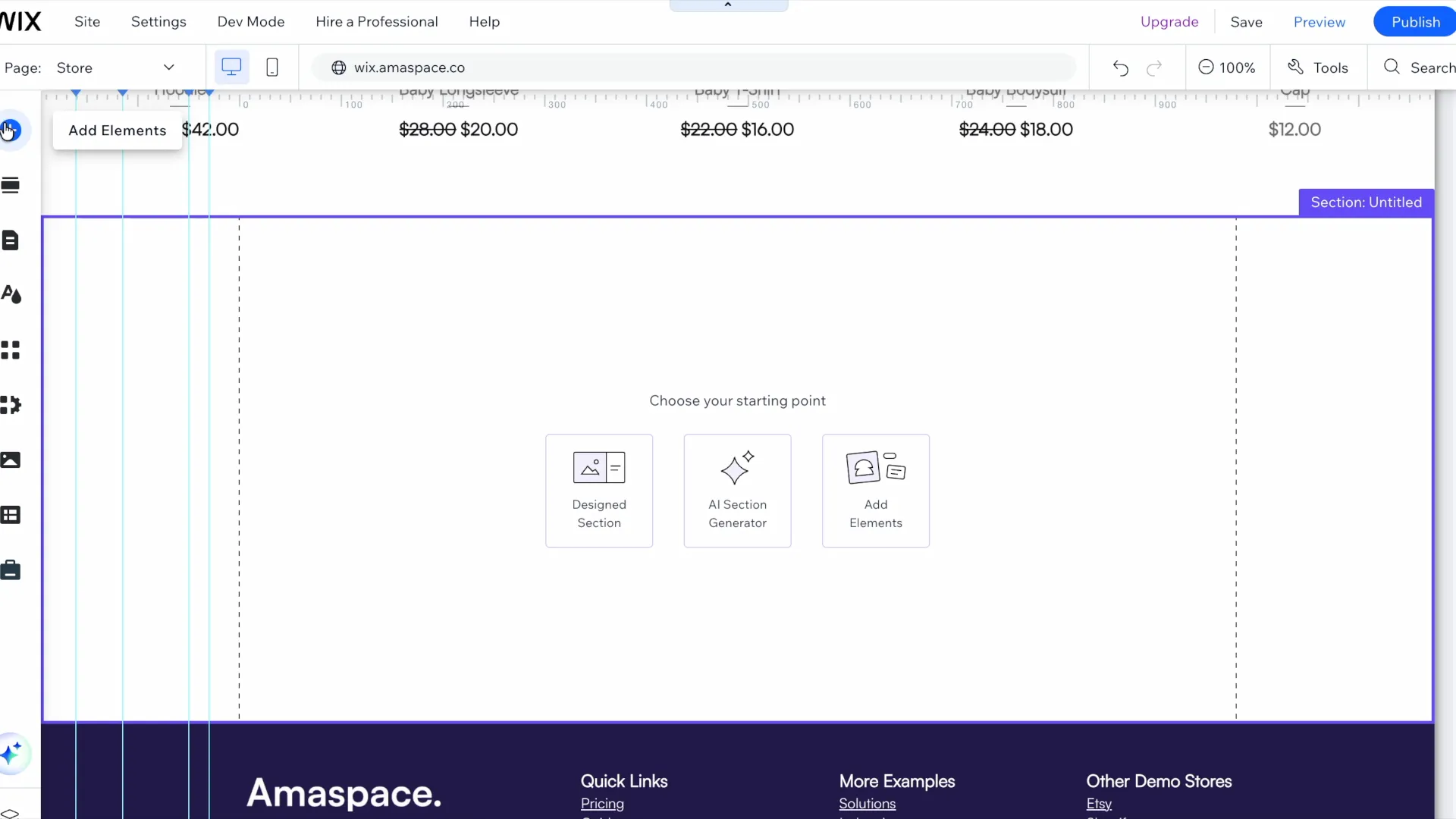1456x819 pixels.
Task: Click the Amaspace. footer logo text
Action: click(344, 793)
